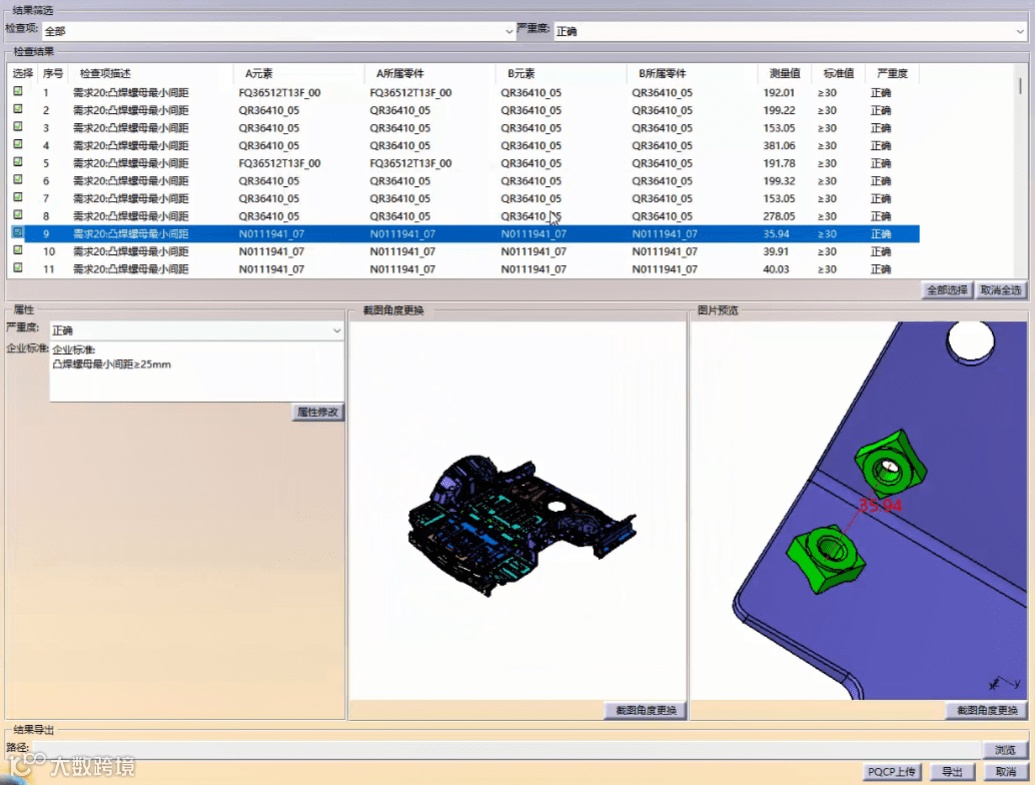Toggle checkbox for row 1
Image resolution: width=1035 pixels, height=785 pixels.
click(18, 92)
